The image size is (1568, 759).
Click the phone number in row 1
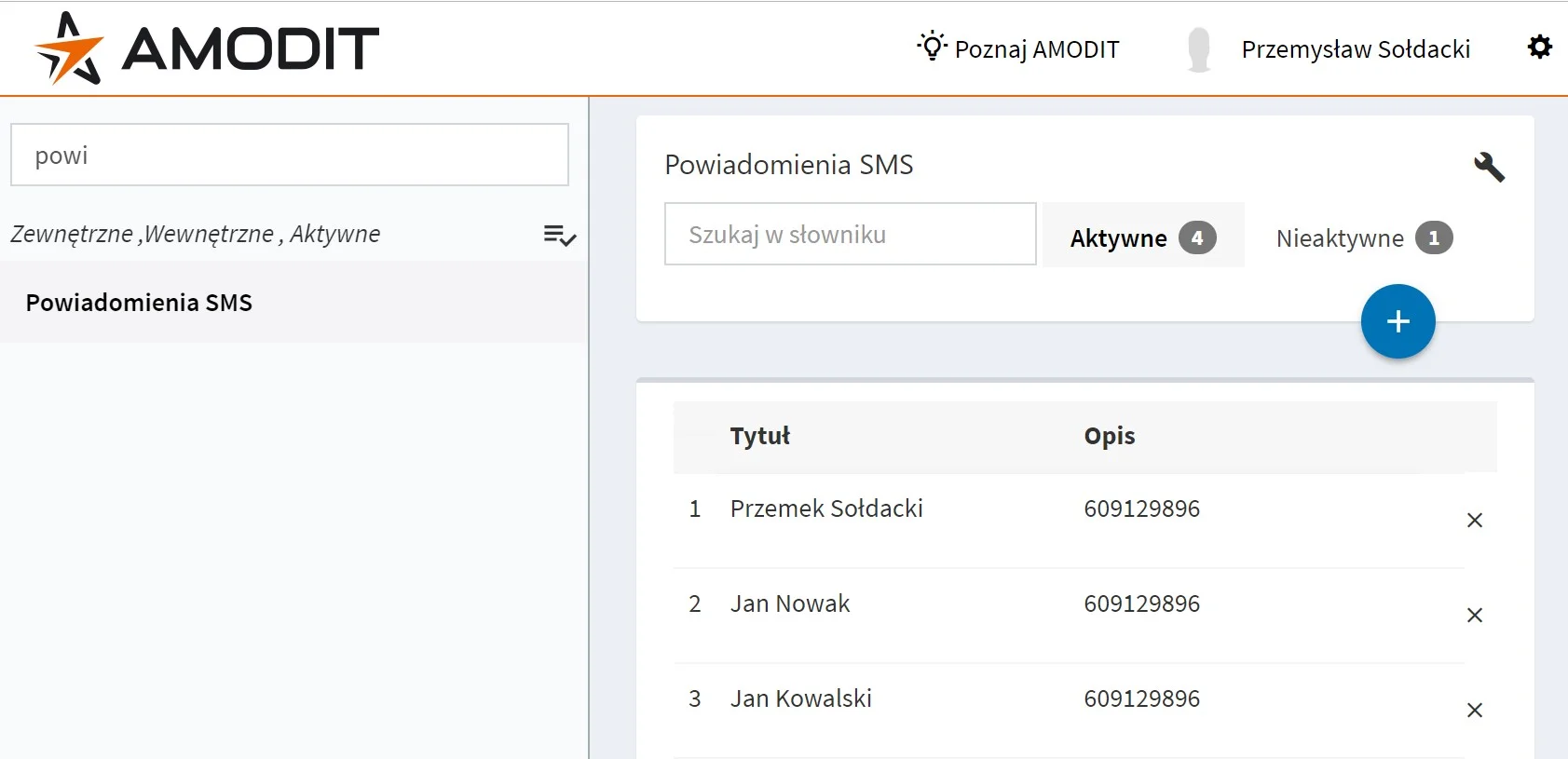[x=1141, y=508]
